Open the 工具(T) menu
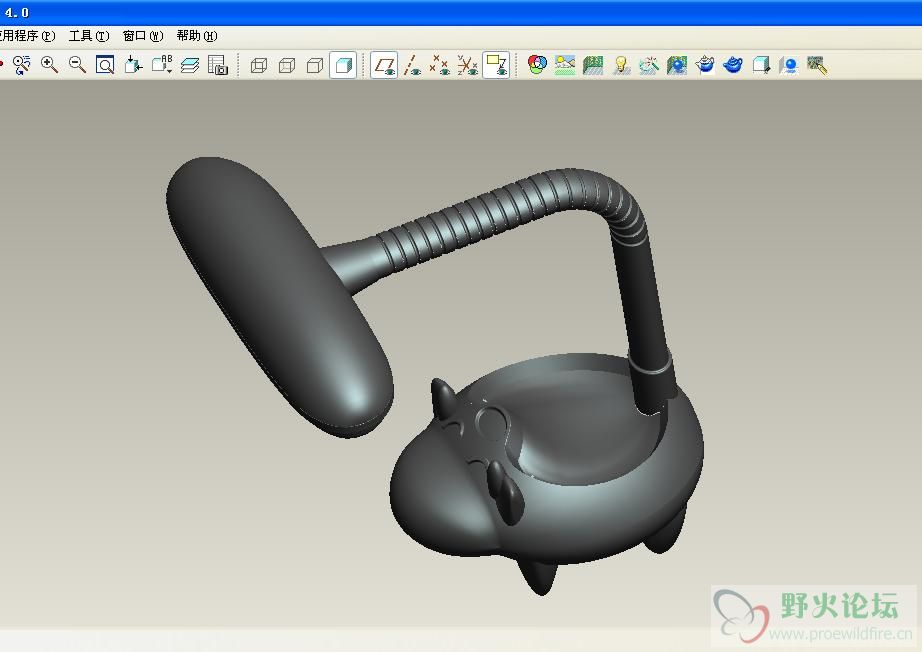922x652 pixels. click(89, 36)
